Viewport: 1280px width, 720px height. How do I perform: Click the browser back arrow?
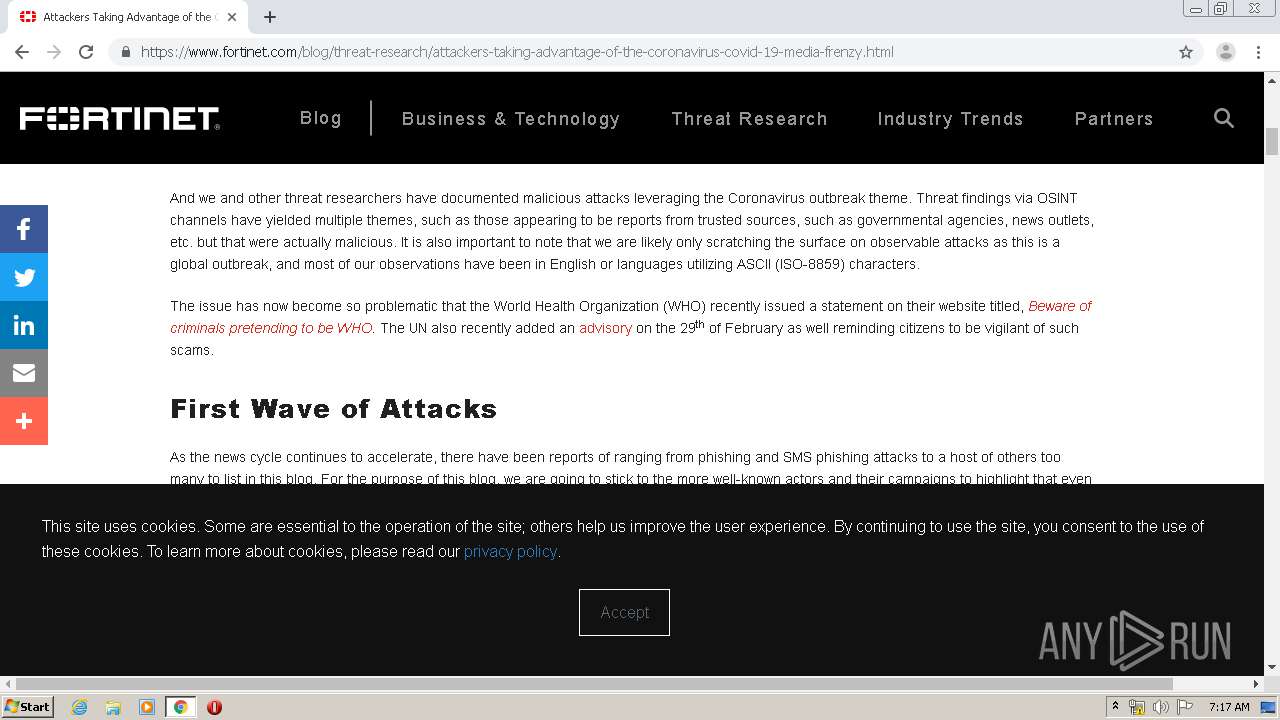tap(22, 52)
